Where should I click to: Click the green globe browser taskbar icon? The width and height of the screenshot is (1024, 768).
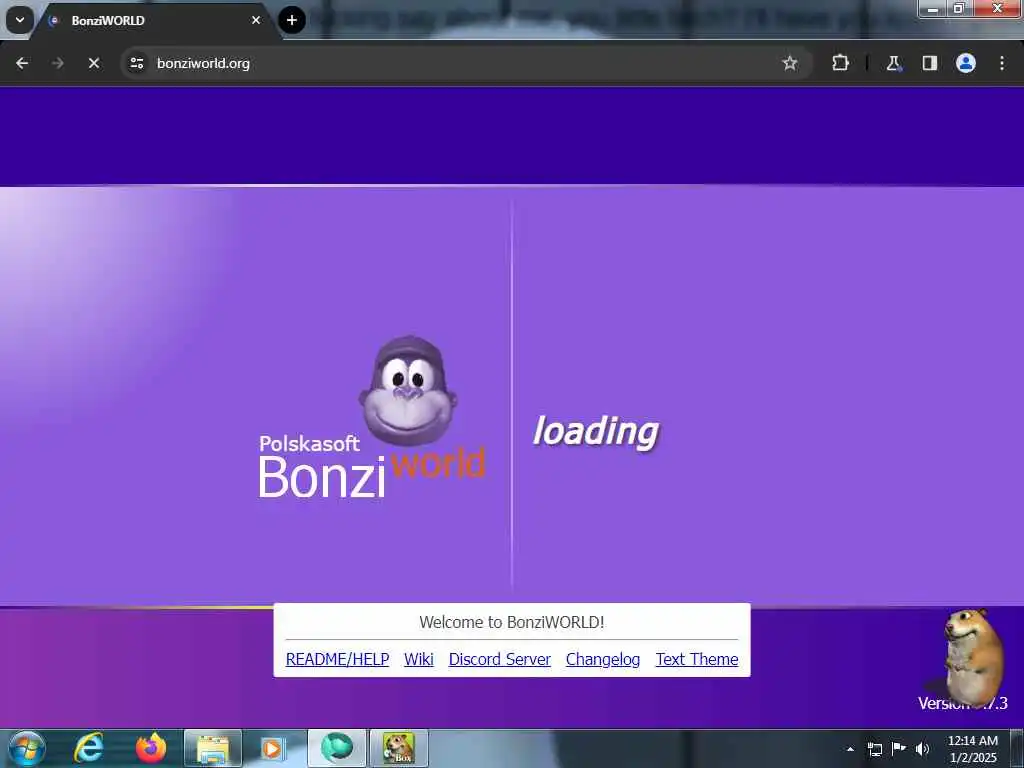coord(336,748)
